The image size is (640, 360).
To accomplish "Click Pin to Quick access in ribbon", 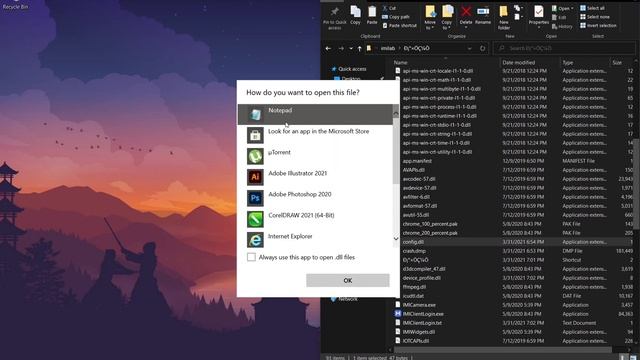I will 335,18.
